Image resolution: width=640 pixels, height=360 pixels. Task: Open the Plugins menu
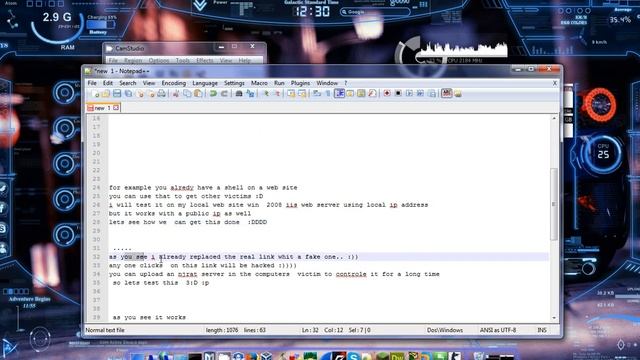tap(300, 83)
